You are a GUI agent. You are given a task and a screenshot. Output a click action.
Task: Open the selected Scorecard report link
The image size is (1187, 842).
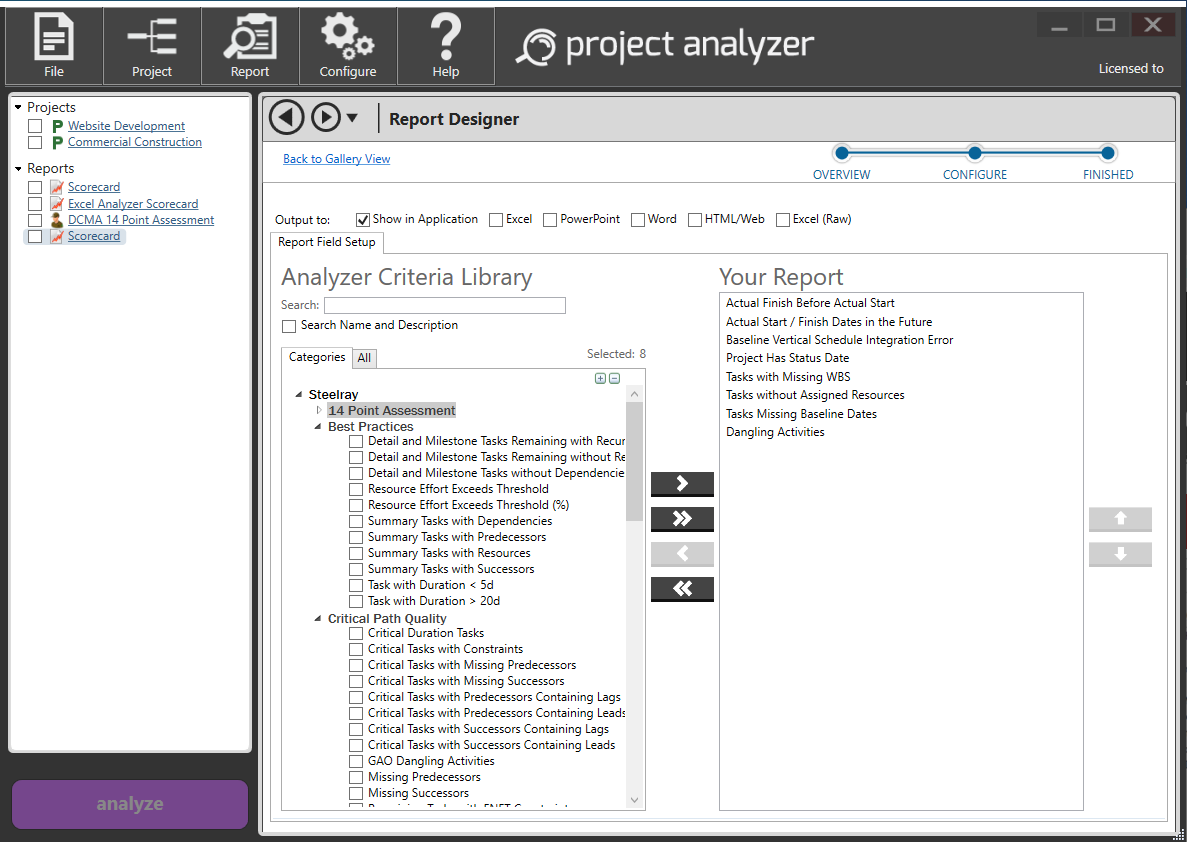pyautogui.click(x=94, y=236)
